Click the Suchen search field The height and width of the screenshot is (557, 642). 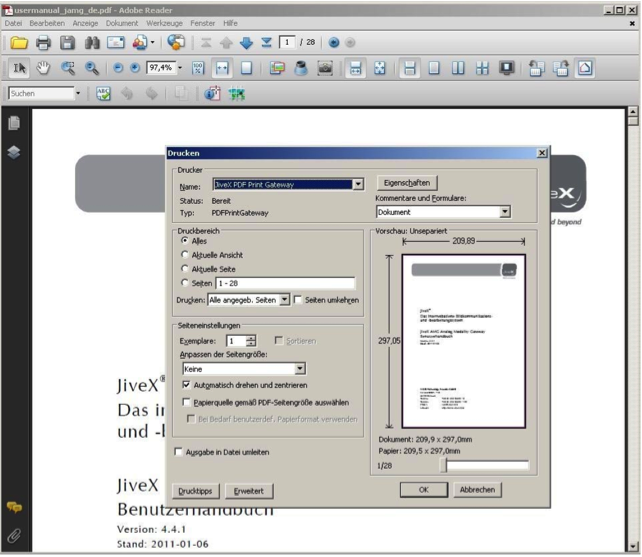(x=41, y=93)
